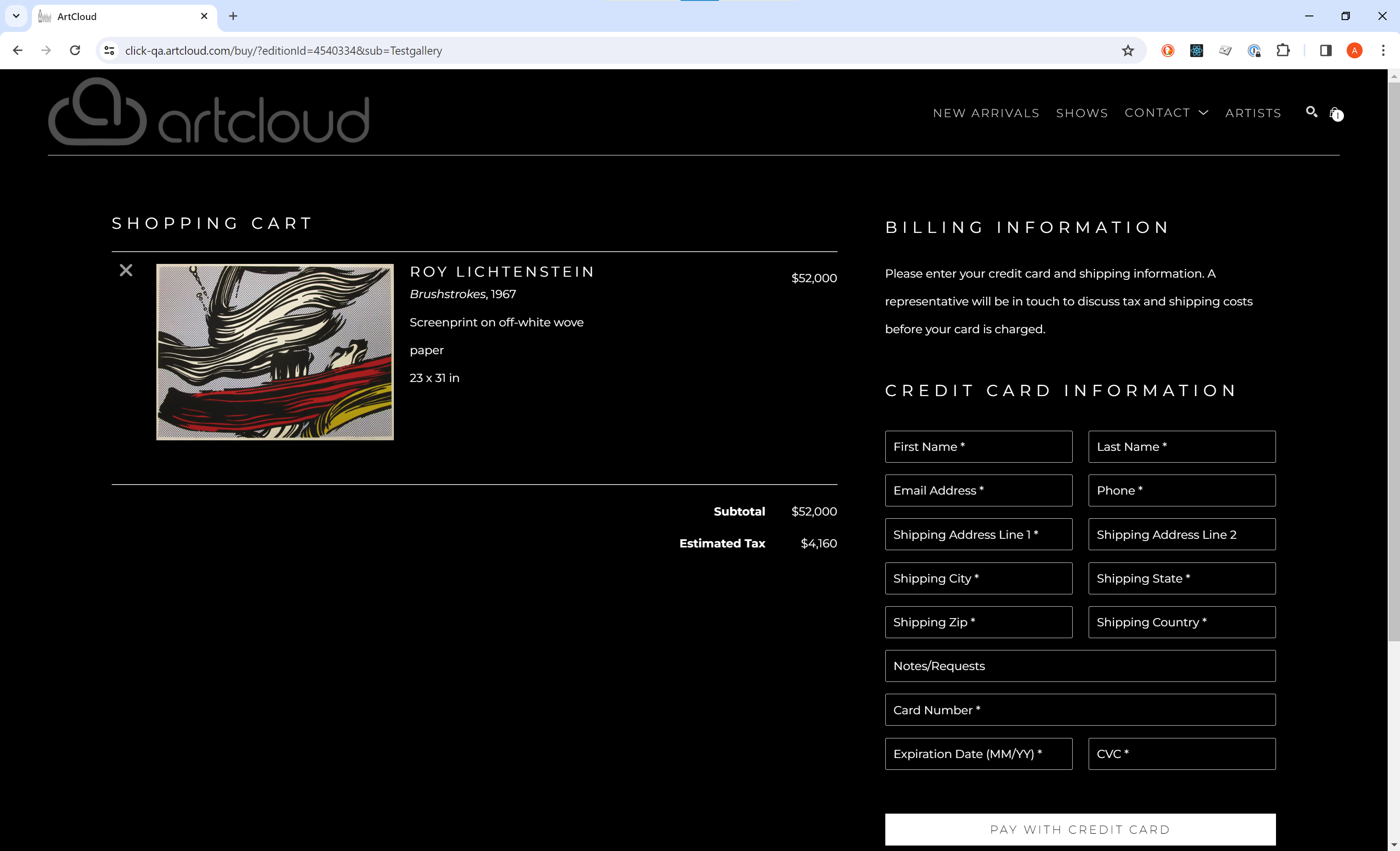Click the BILLING INFORMATION heading
Screen dimensions: 1400x851
pyautogui.click(x=1026, y=227)
